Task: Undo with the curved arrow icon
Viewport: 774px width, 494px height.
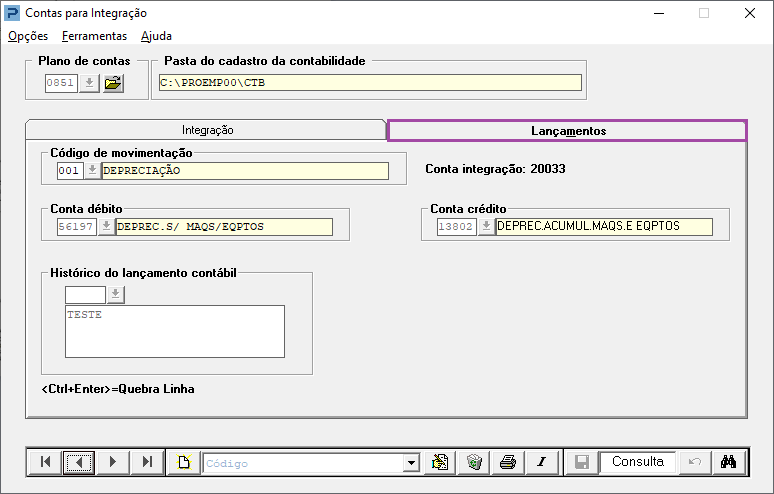Action: coord(695,462)
